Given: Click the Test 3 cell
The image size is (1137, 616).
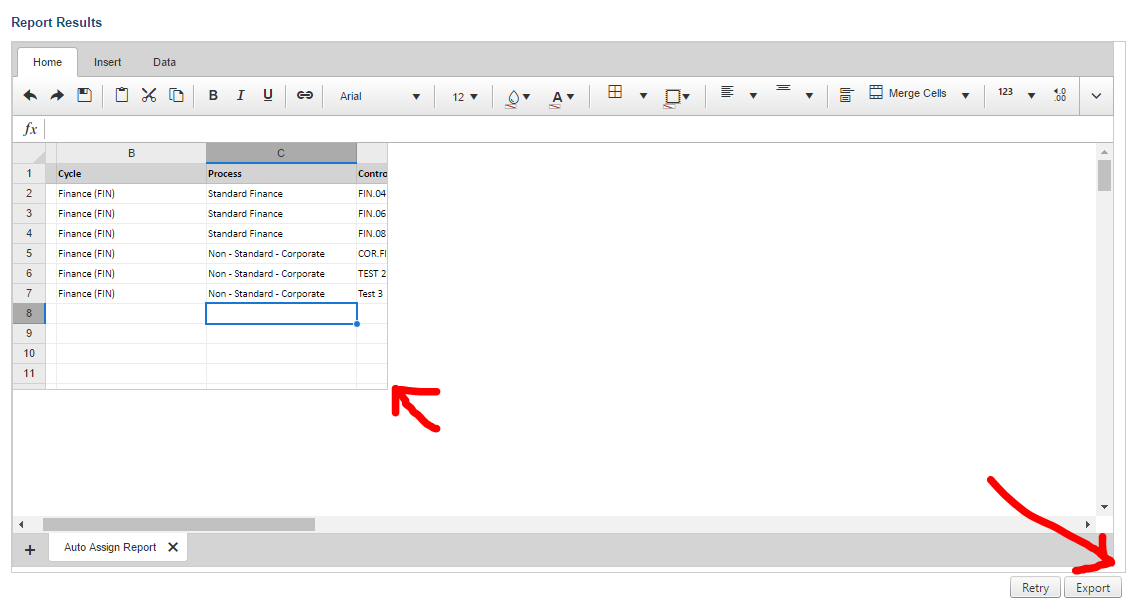Looking at the screenshot, I should pyautogui.click(x=372, y=294).
